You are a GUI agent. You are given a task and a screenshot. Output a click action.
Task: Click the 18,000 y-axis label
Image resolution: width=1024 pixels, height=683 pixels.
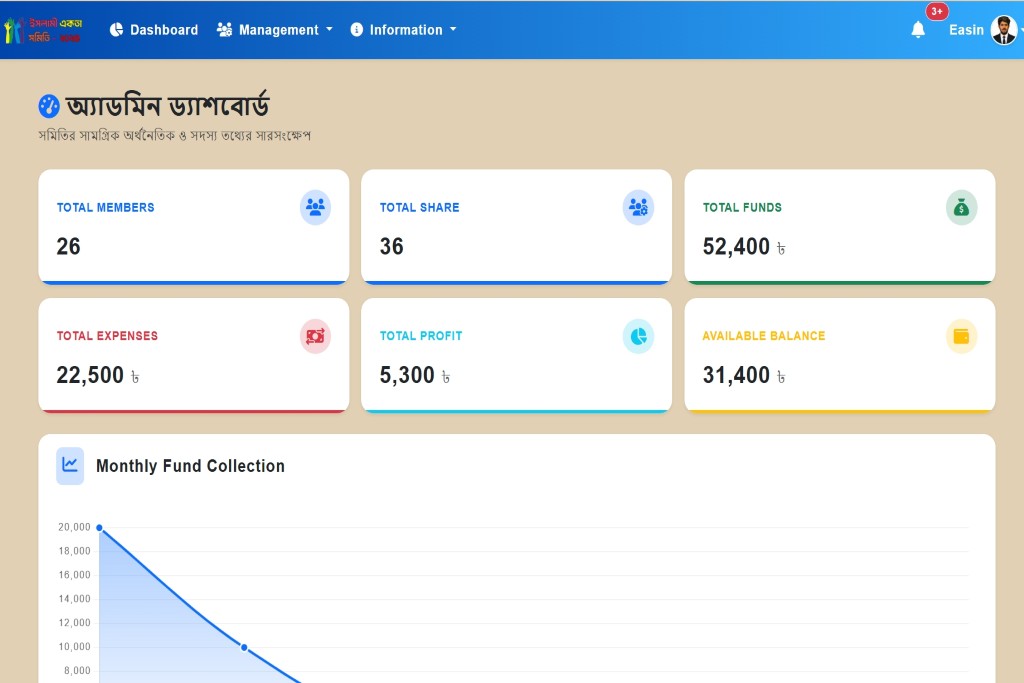(74, 551)
